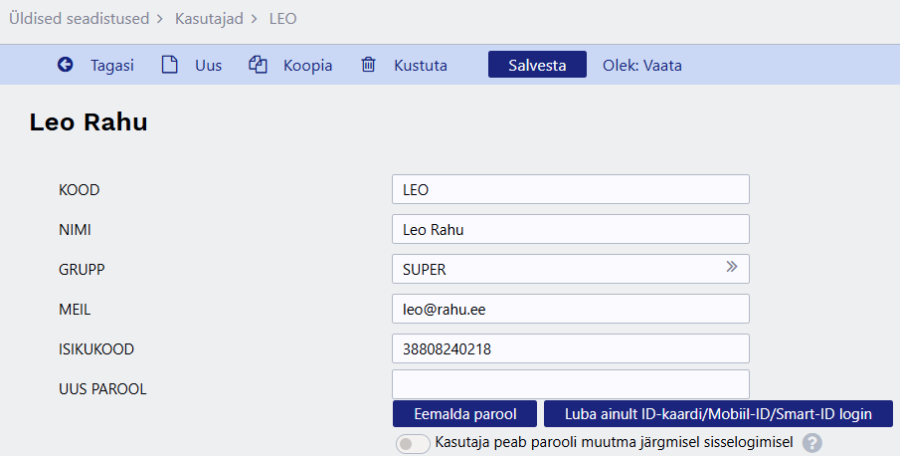Click the Tagasi back arrow icon
The height and width of the screenshot is (456, 900).
click(65, 65)
